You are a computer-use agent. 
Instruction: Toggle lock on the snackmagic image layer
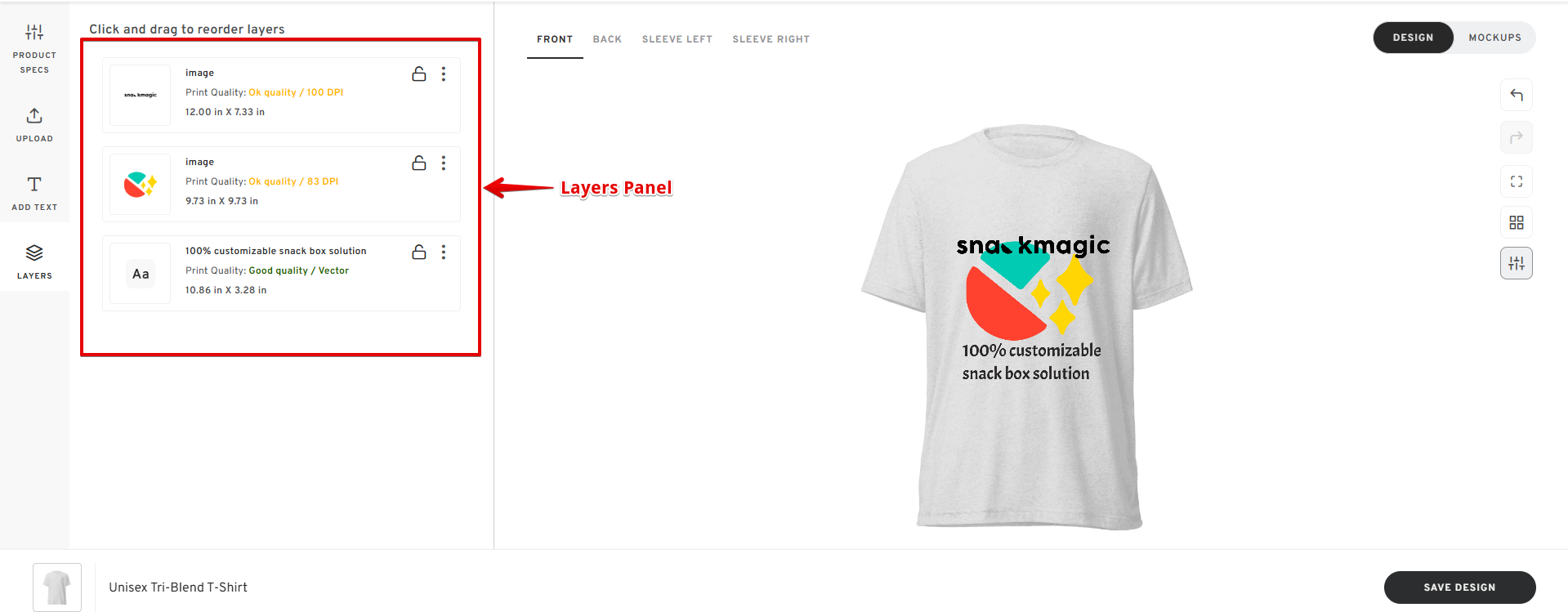point(419,74)
